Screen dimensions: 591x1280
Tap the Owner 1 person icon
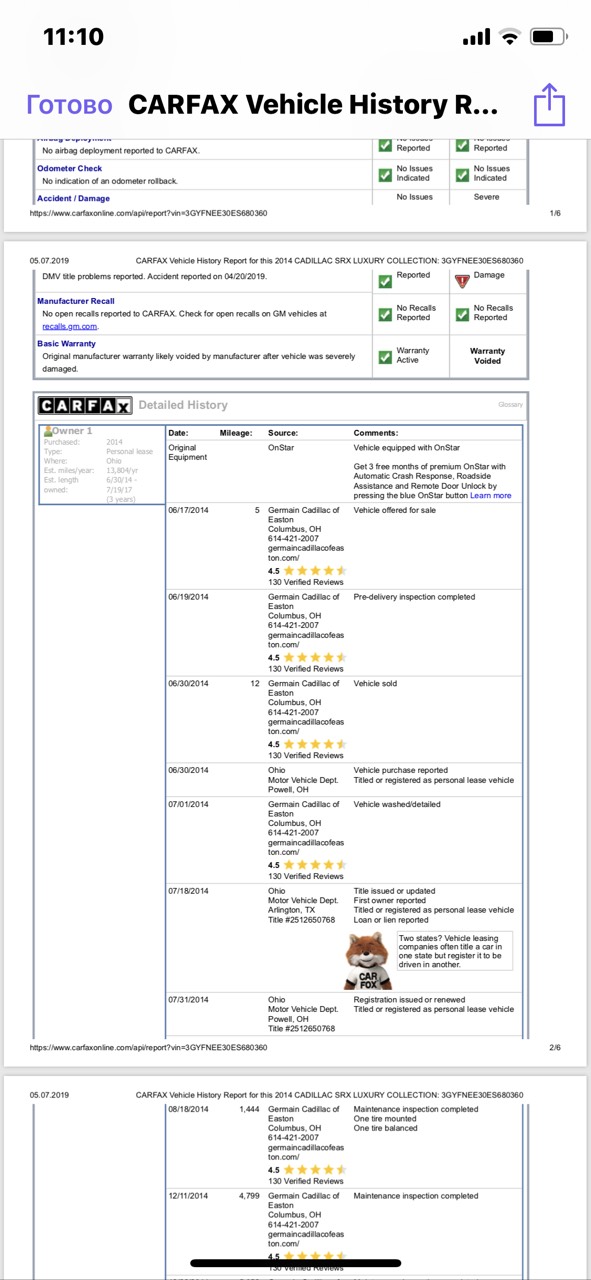(47, 431)
